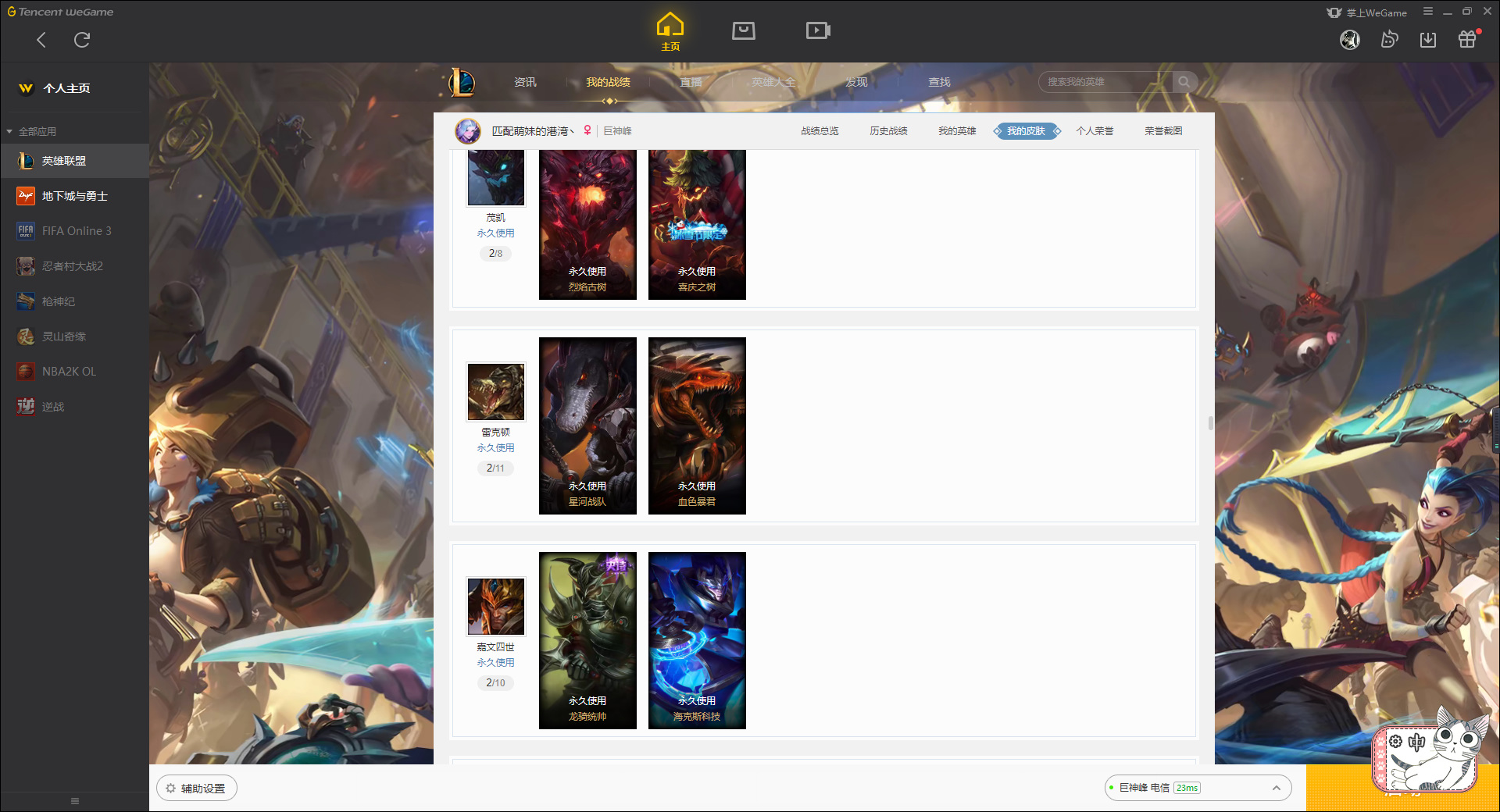The width and height of the screenshot is (1500, 812).
Task: Switch to the 英雄大全 tab
Action: pyautogui.click(x=773, y=82)
